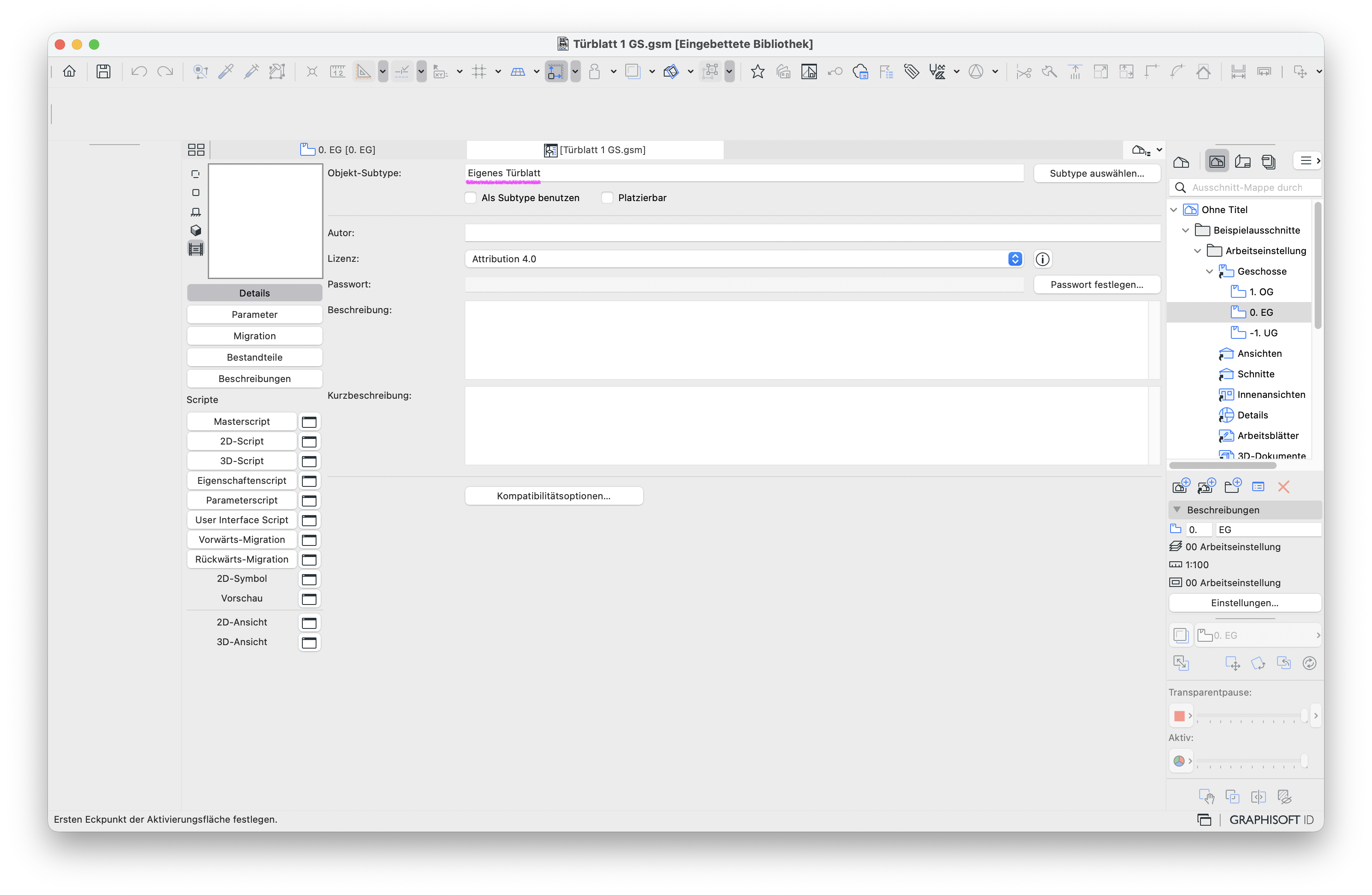
Task: Switch to the 0. EG tab
Action: coord(338,150)
